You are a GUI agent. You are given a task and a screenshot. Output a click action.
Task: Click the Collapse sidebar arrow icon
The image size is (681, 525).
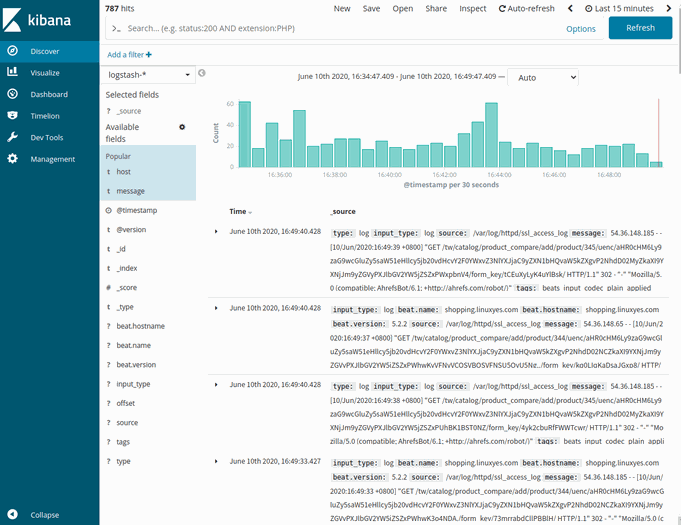[13, 514]
